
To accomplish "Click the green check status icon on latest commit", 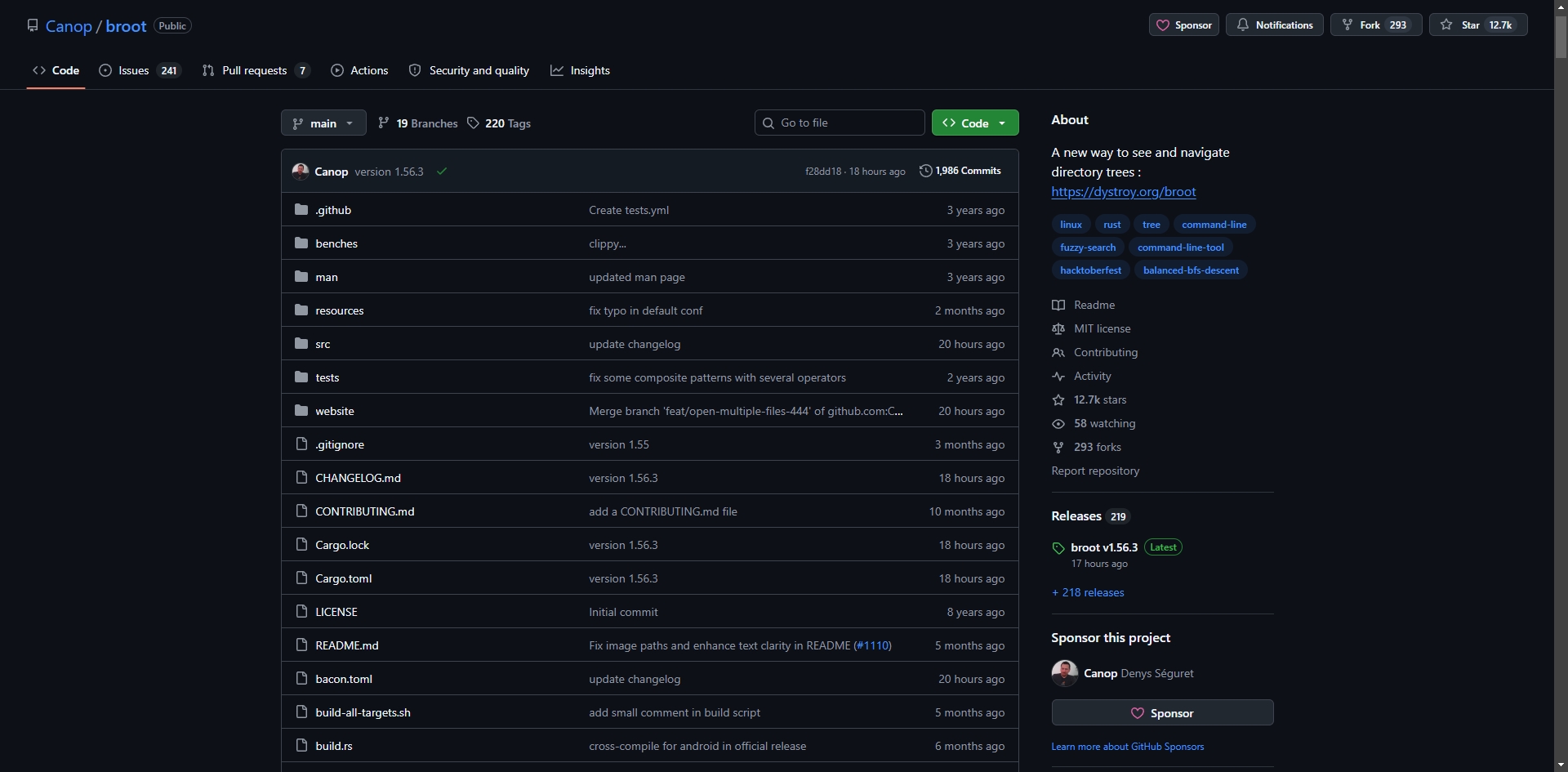I will [x=442, y=172].
